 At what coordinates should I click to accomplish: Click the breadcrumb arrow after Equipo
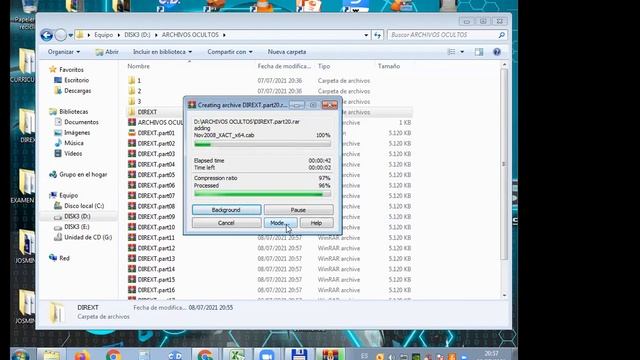pyautogui.click(x=119, y=35)
